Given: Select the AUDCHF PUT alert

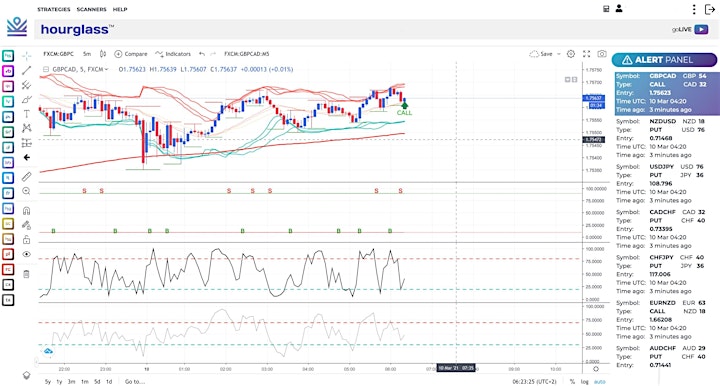Looking at the screenshot, I should click(667, 357).
